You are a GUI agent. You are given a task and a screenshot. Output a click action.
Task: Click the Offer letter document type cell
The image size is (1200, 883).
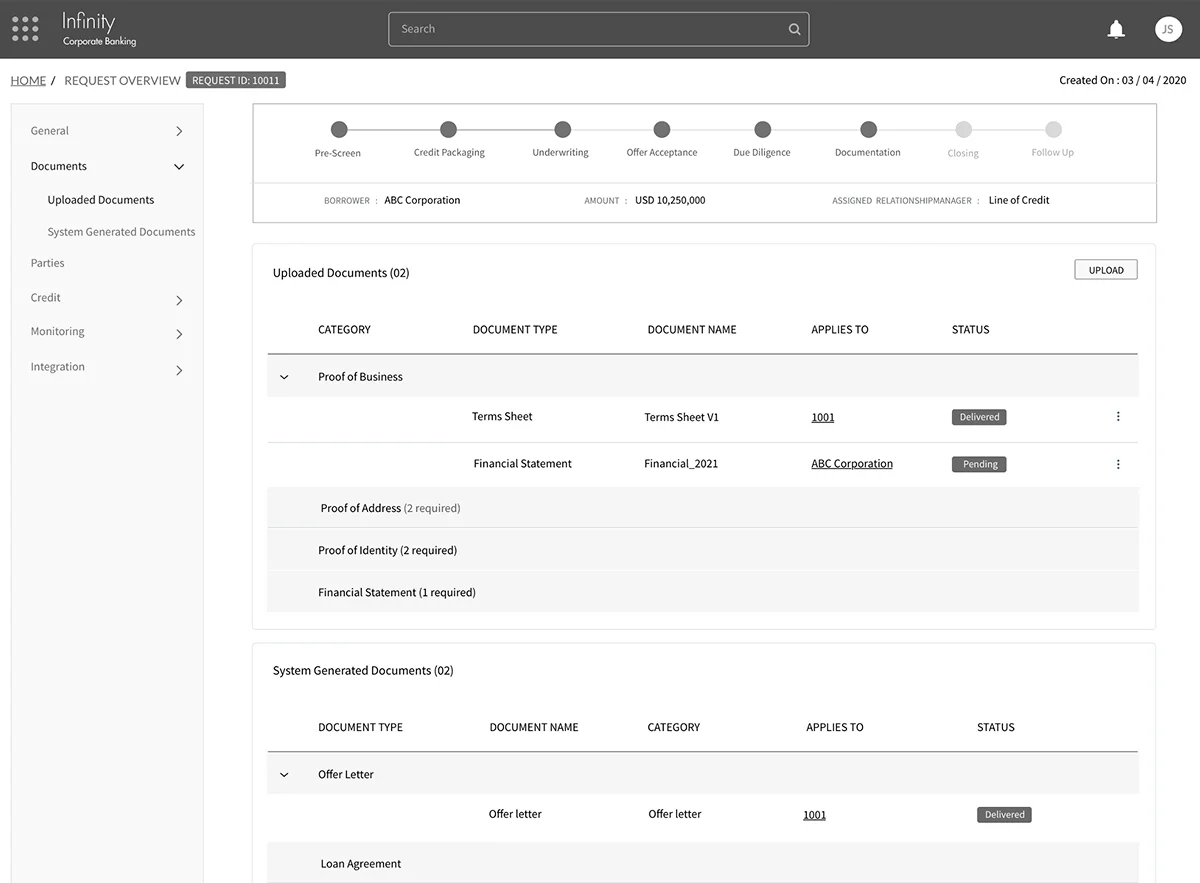pyautogui.click(x=515, y=814)
